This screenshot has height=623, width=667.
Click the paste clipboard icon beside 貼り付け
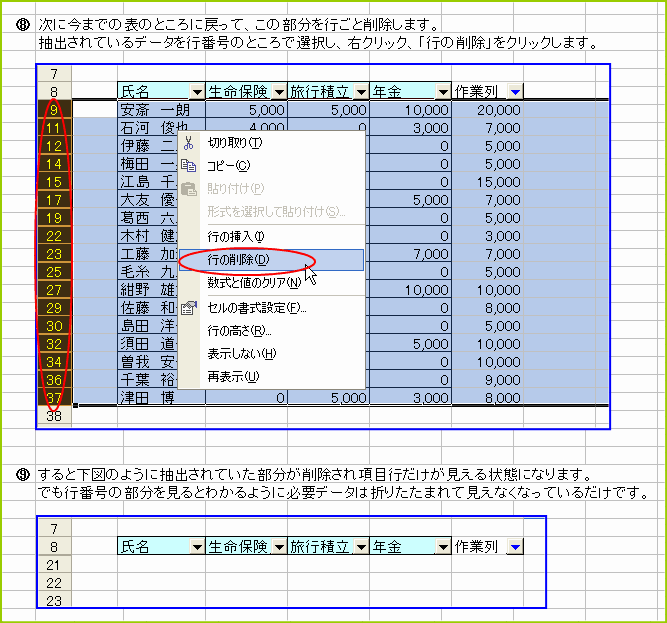188,188
